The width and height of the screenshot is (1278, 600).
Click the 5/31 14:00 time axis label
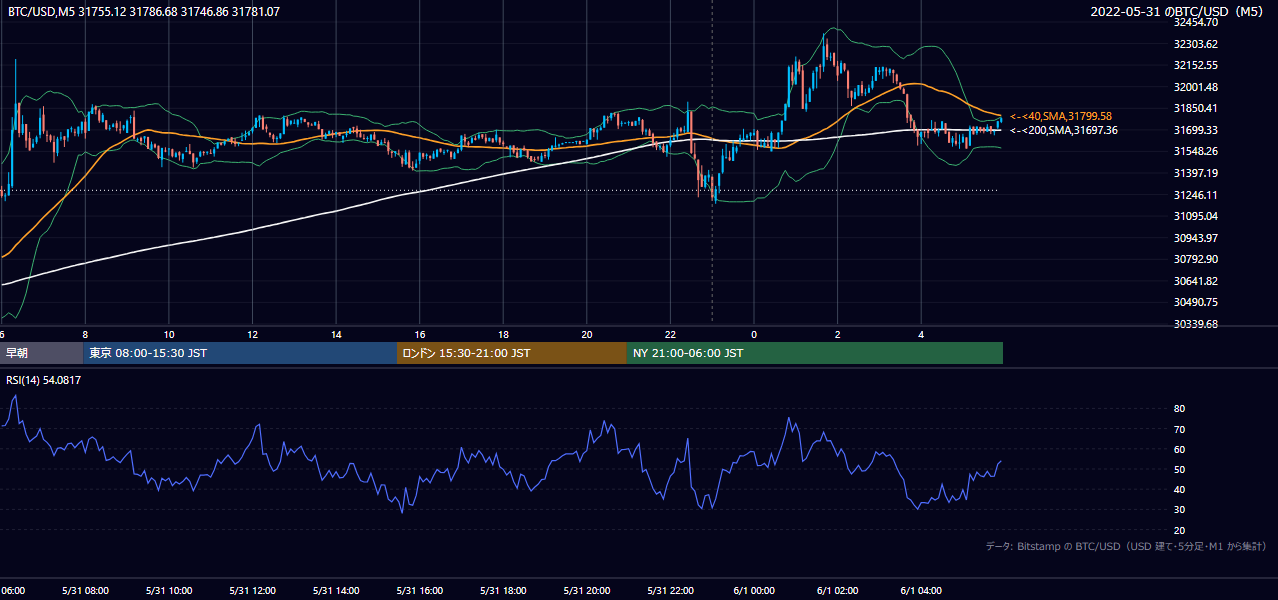(336, 591)
